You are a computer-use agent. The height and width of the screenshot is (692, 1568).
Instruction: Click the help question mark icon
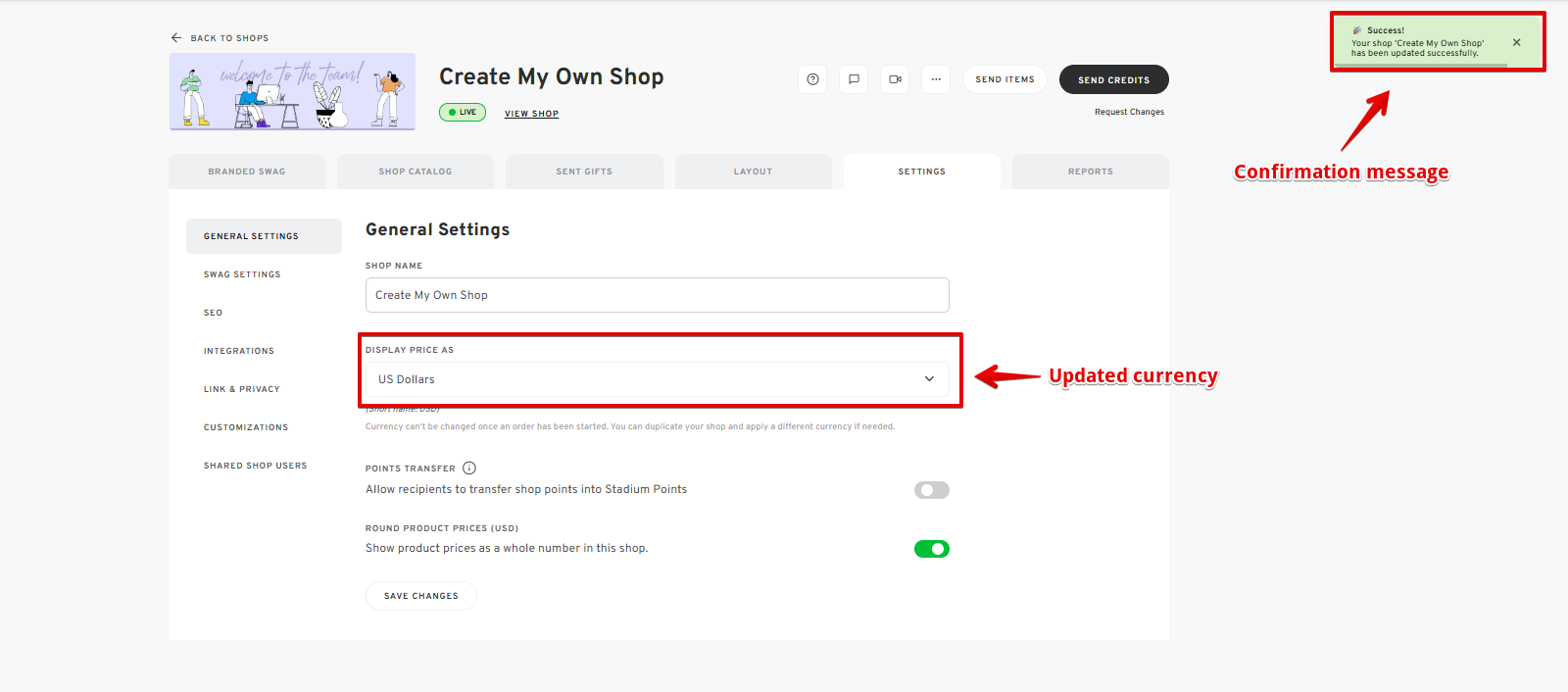[812, 79]
